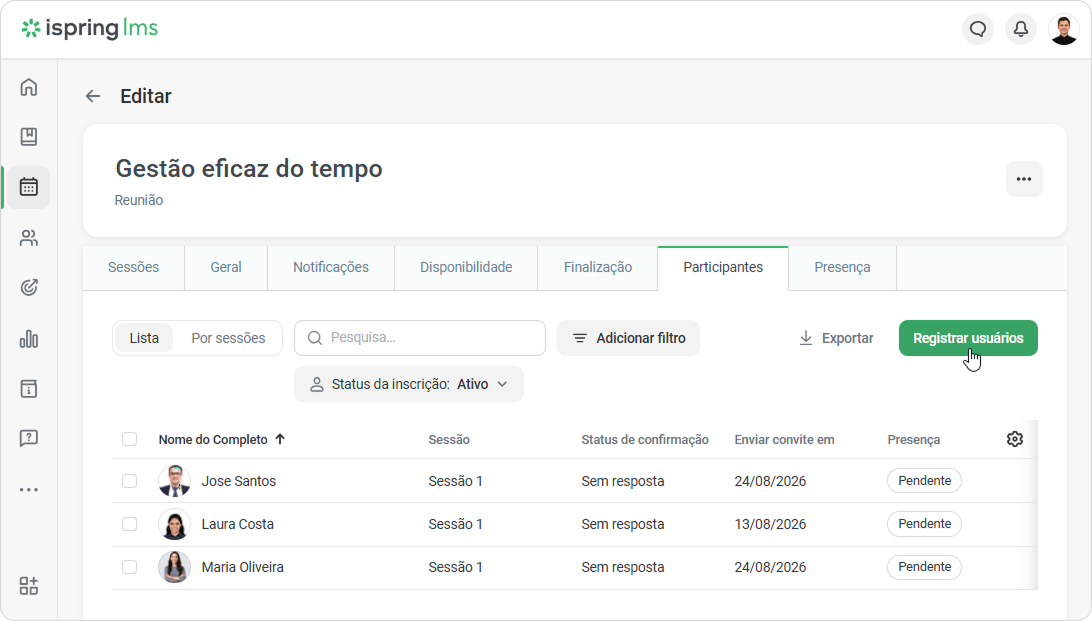Switch to the Sessões tab

tap(133, 267)
